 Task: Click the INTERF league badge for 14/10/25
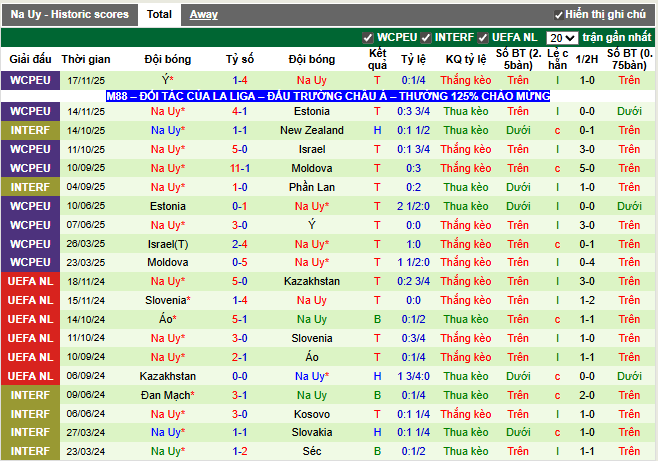point(30,130)
